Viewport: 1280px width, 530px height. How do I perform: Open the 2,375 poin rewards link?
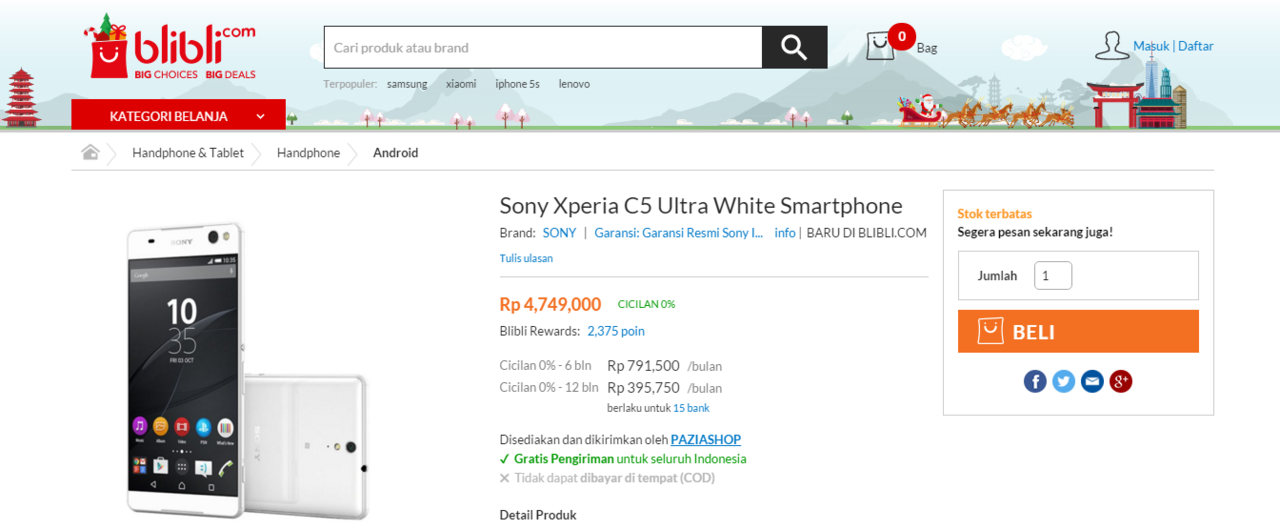point(616,331)
